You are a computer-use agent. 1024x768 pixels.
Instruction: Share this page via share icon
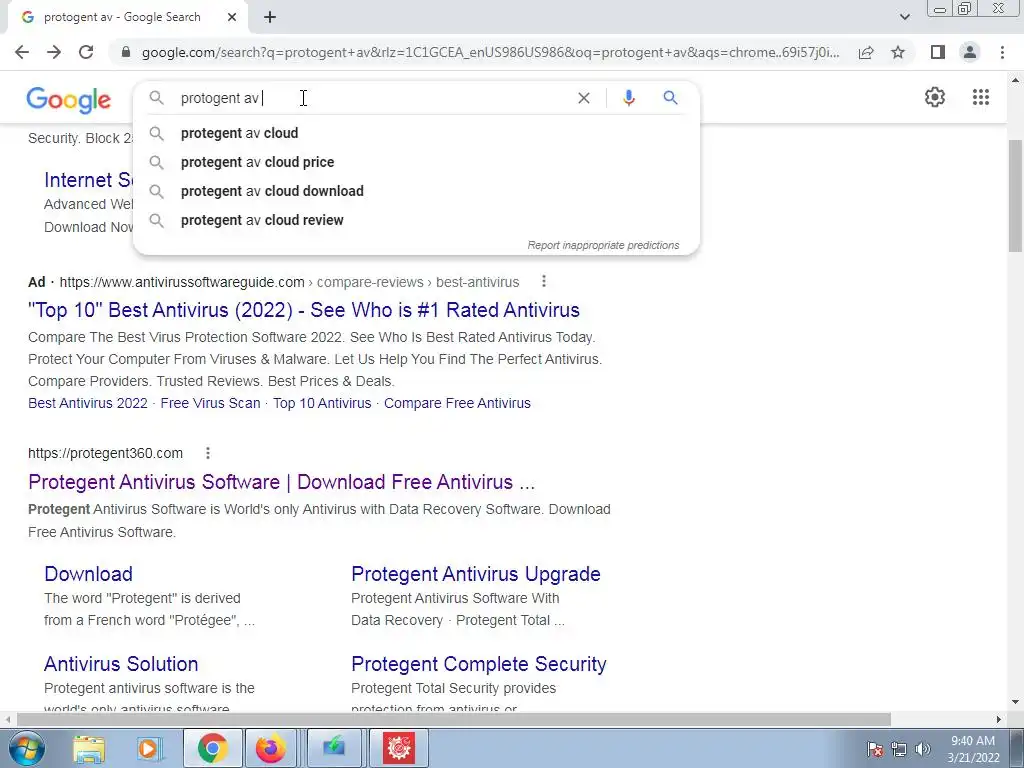pyautogui.click(x=866, y=52)
